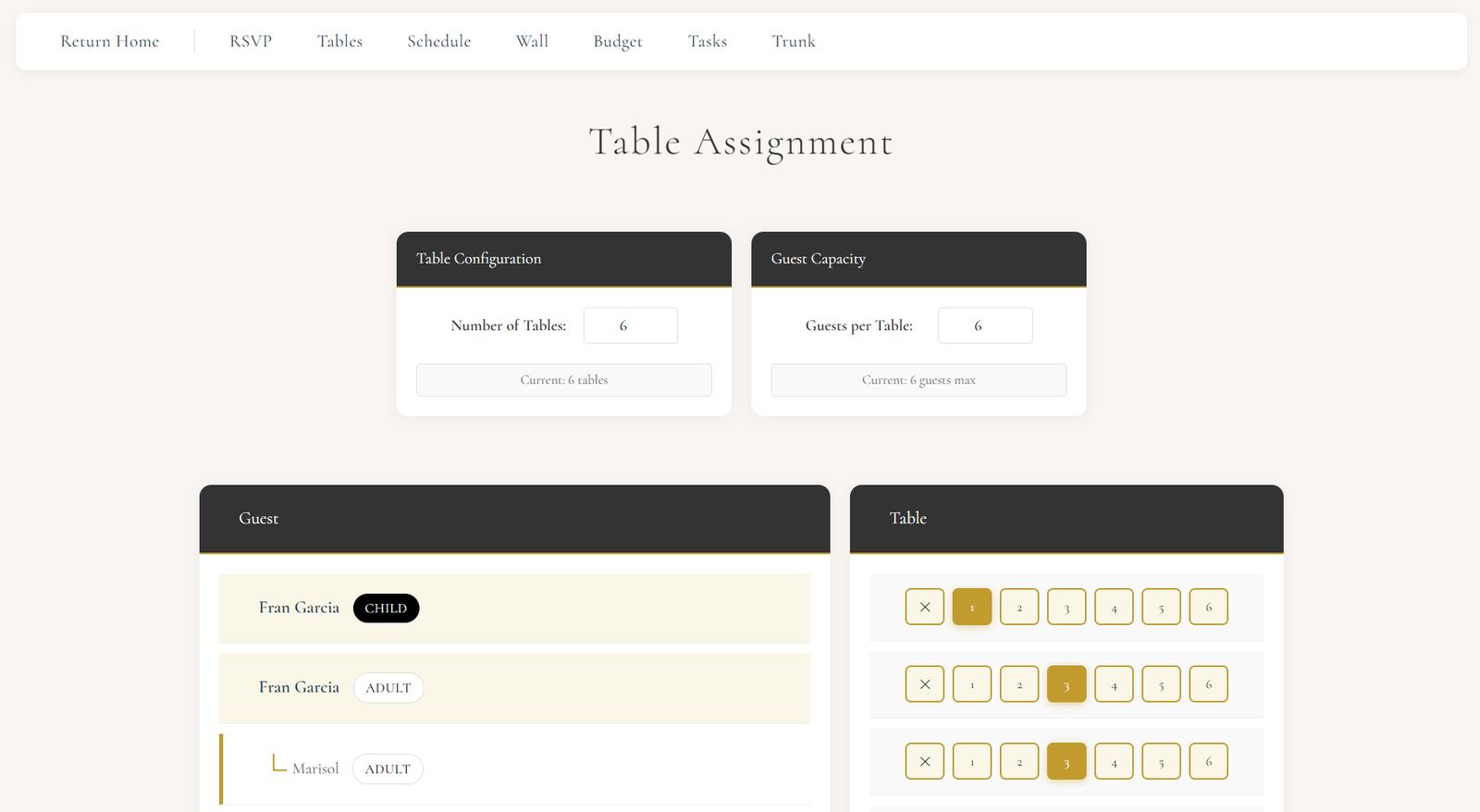This screenshot has height=812, width=1480.
Task: Open the Tasks page
Action: coord(708,42)
